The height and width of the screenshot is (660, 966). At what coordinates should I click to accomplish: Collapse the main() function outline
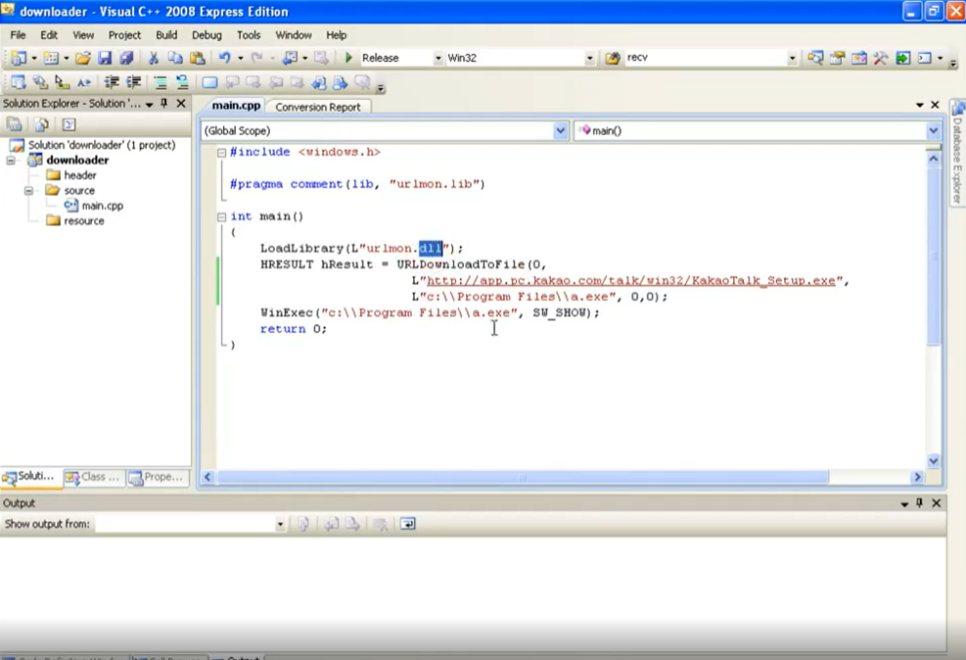click(222, 217)
